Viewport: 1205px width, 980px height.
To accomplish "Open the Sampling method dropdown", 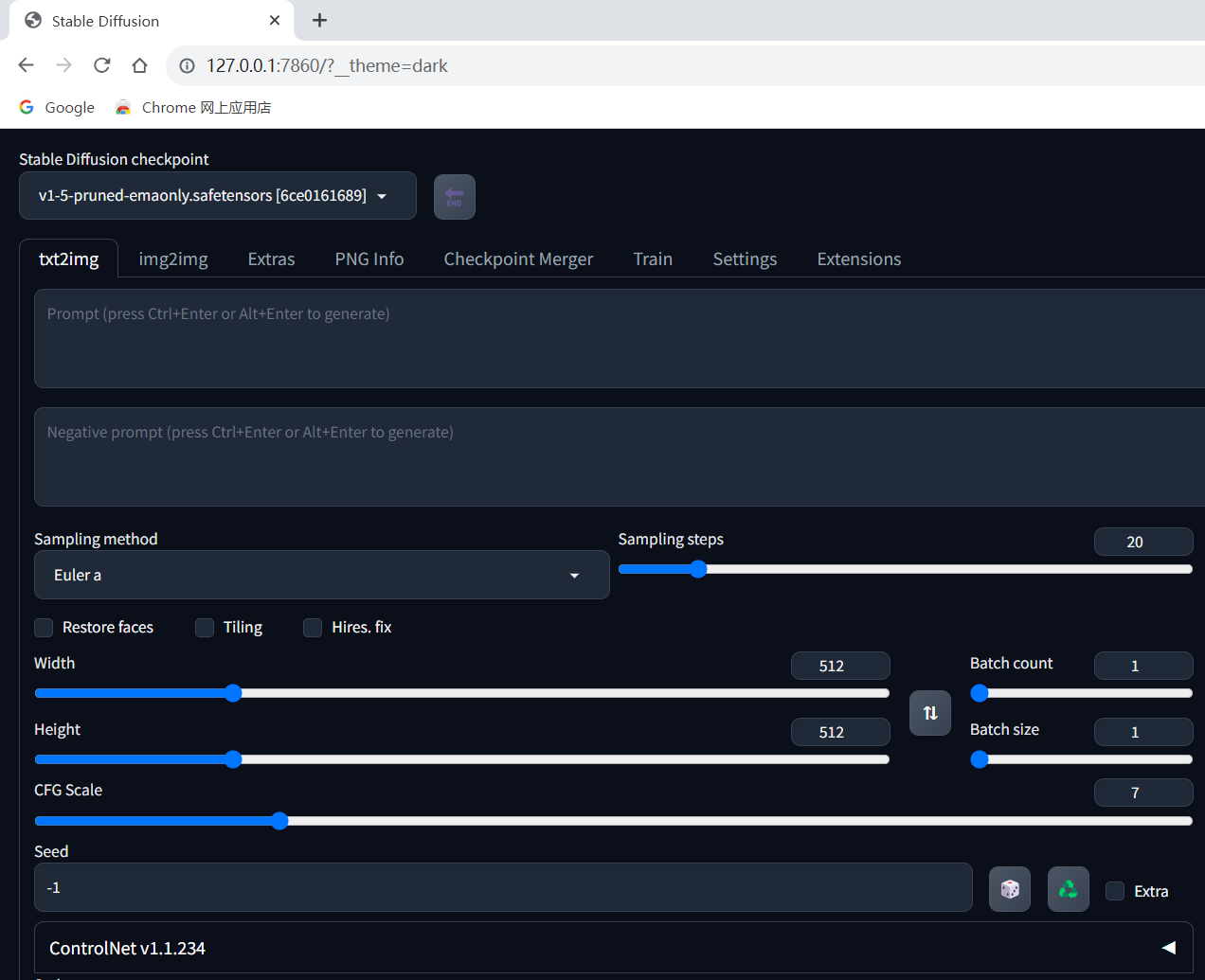I will point(322,575).
